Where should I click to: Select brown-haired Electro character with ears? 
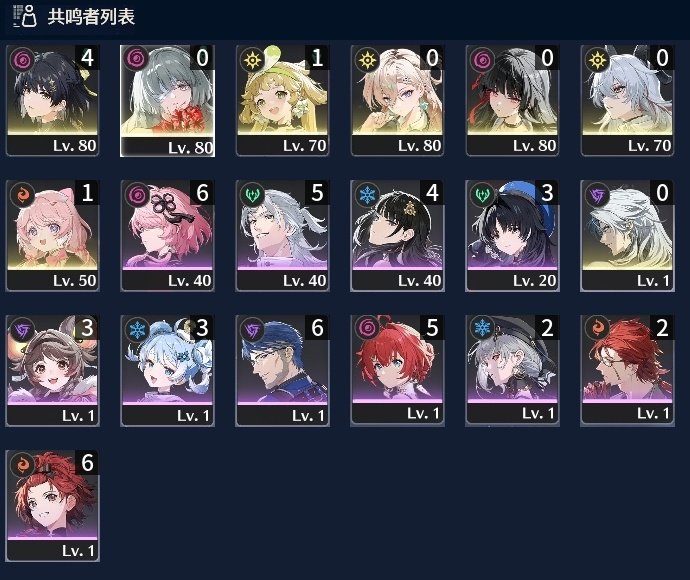(52, 371)
